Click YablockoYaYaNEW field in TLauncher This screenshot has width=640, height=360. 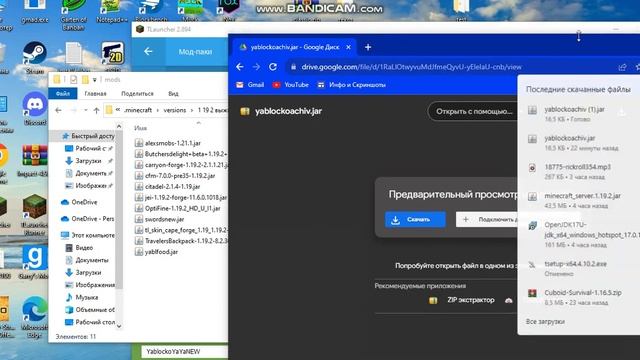click(184, 351)
